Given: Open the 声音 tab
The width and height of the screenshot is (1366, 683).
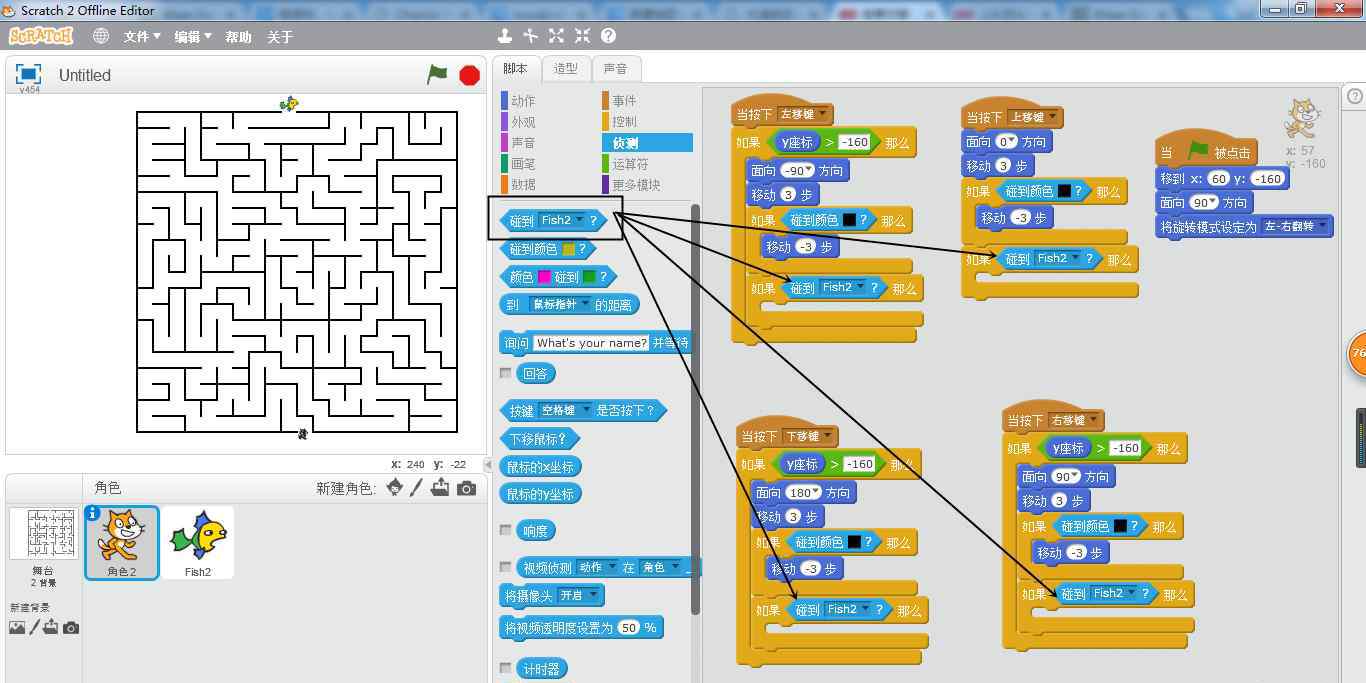Looking at the screenshot, I should click(615, 68).
